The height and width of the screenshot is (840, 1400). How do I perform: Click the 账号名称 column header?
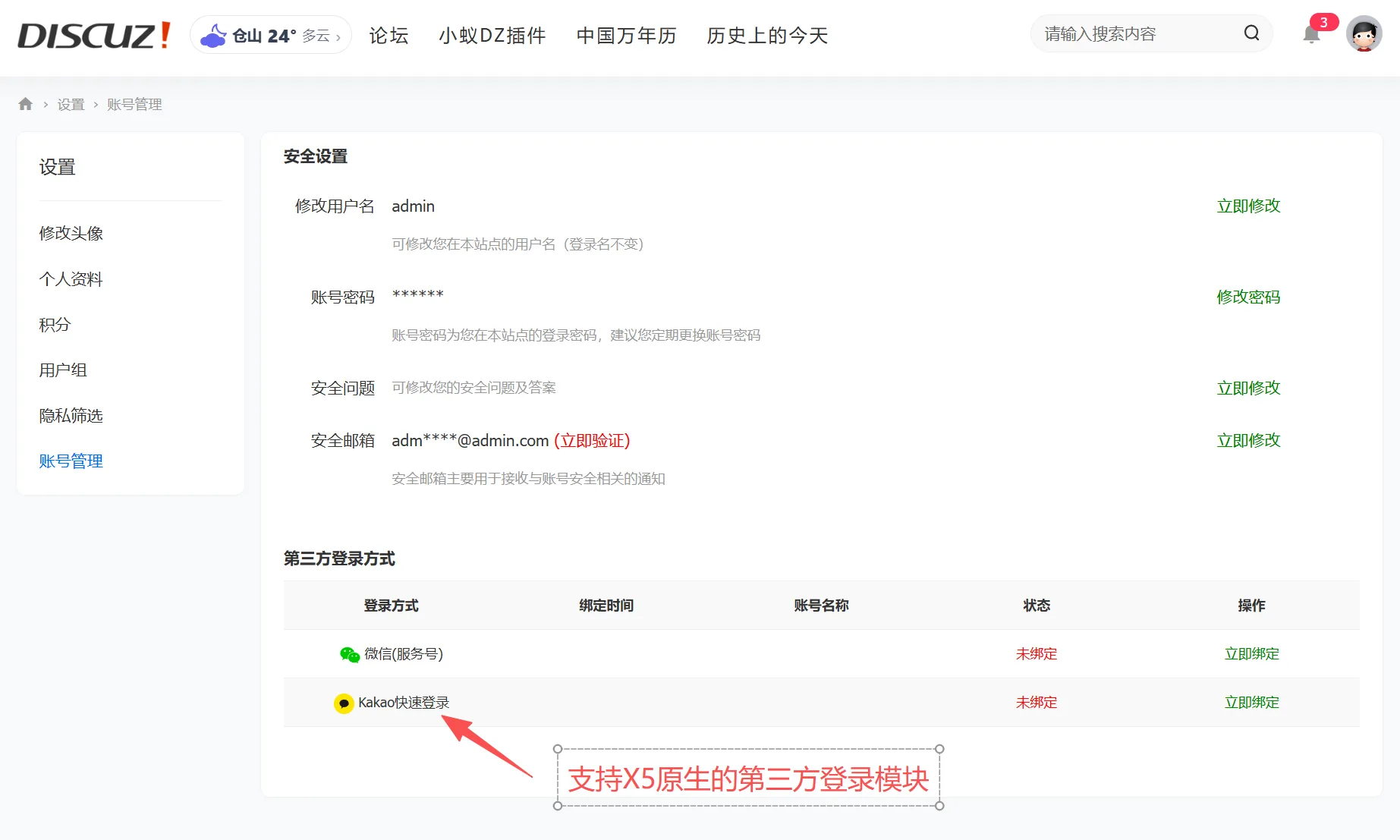[821, 605]
